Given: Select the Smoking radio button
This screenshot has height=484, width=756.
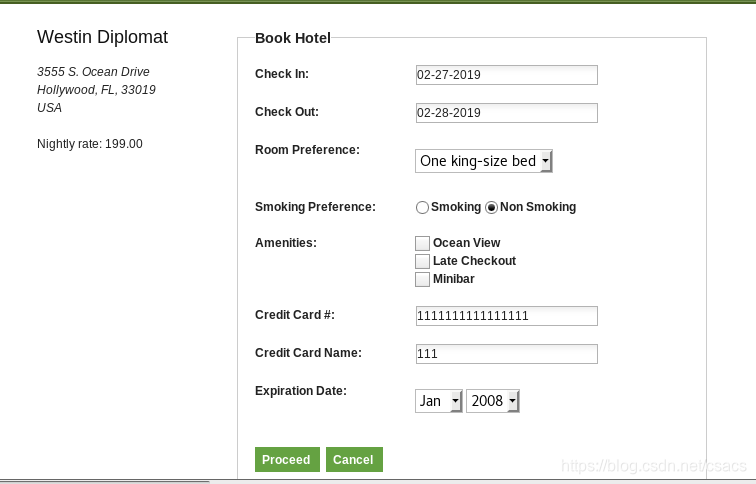Looking at the screenshot, I should pyautogui.click(x=422, y=207).
